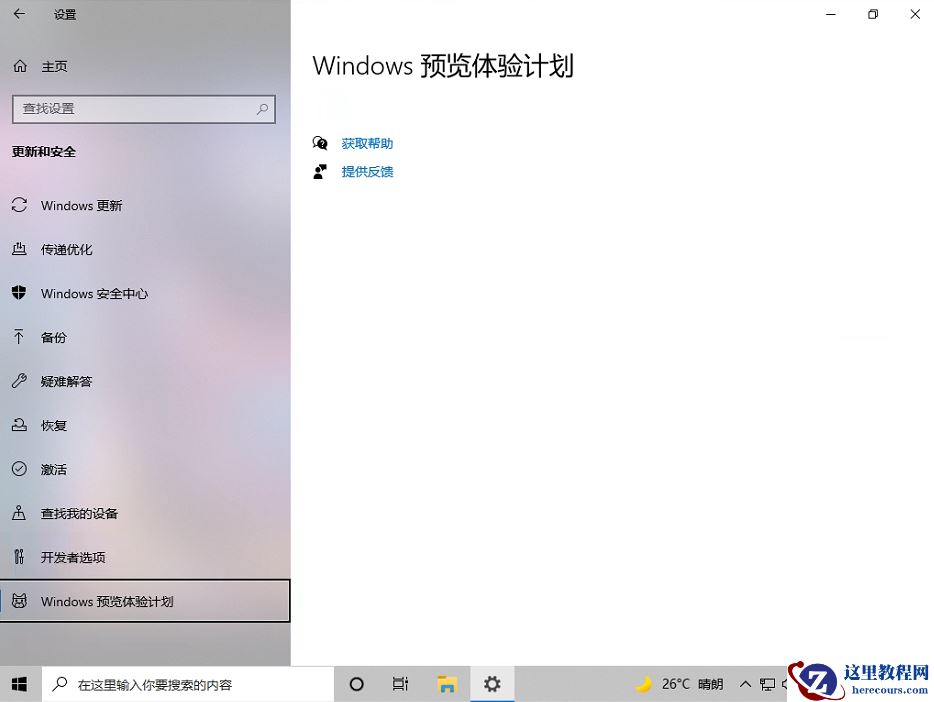Click the 激活 checkmark icon
Image resolution: width=934 pixels, height=702 pixels.
(x=20, y=469)
